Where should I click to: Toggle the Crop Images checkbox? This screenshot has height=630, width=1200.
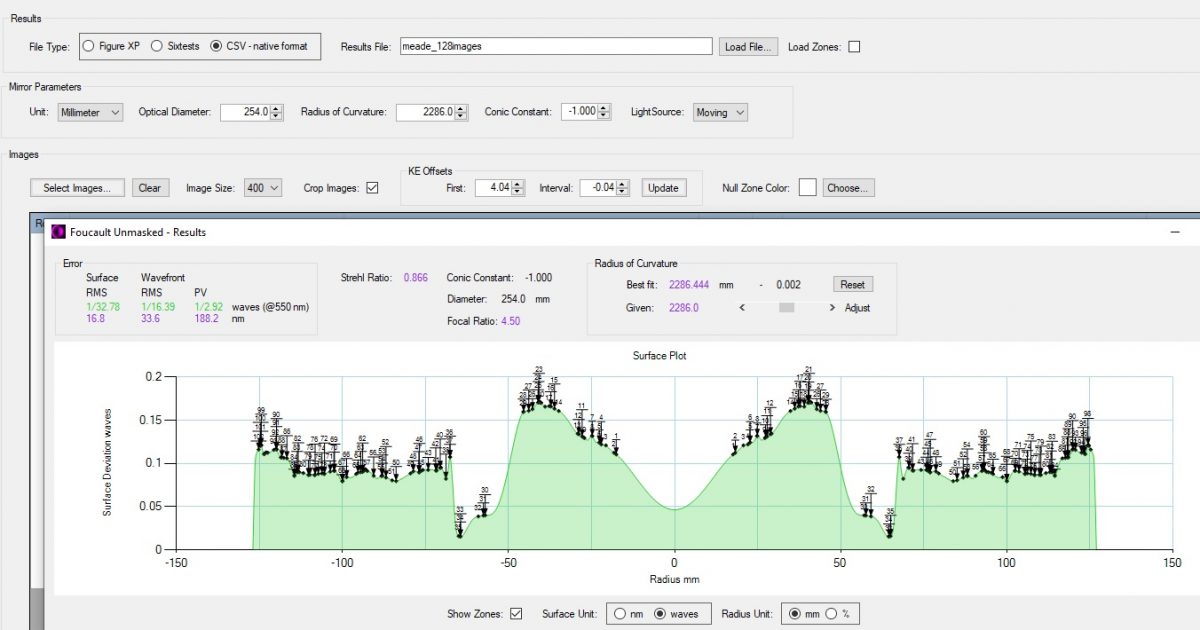[372, 188]
